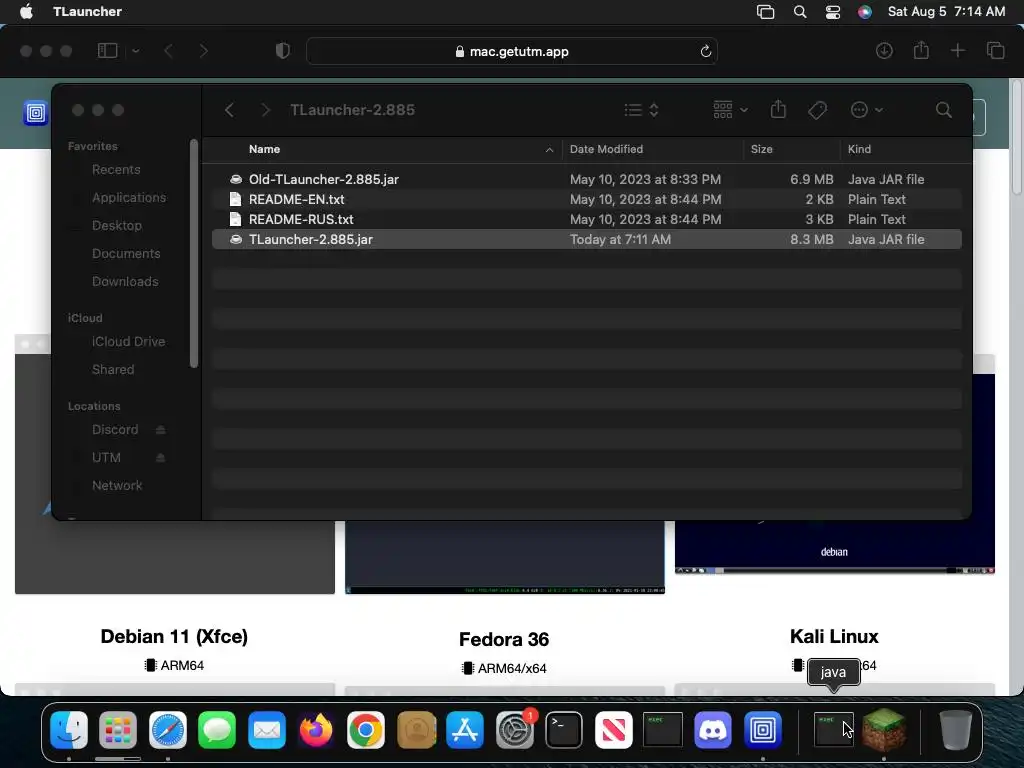Open iCloud Drive in sidebar

(128, 342)
